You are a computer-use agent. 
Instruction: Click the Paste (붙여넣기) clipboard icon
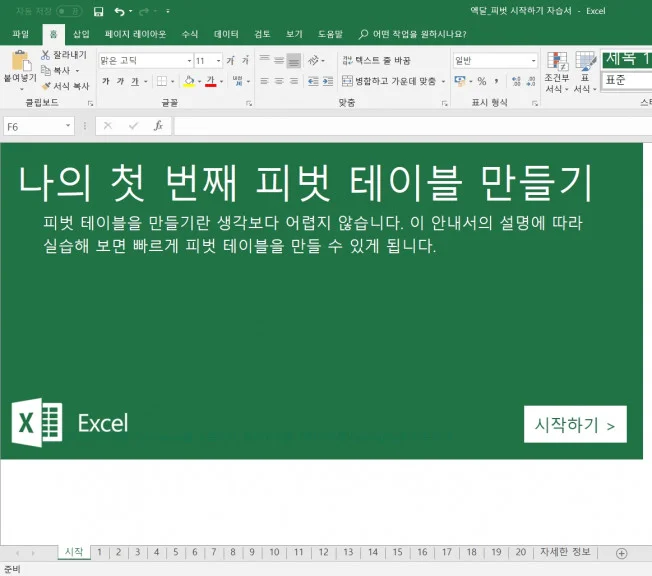pyautogui.click(x=20, y=61)
